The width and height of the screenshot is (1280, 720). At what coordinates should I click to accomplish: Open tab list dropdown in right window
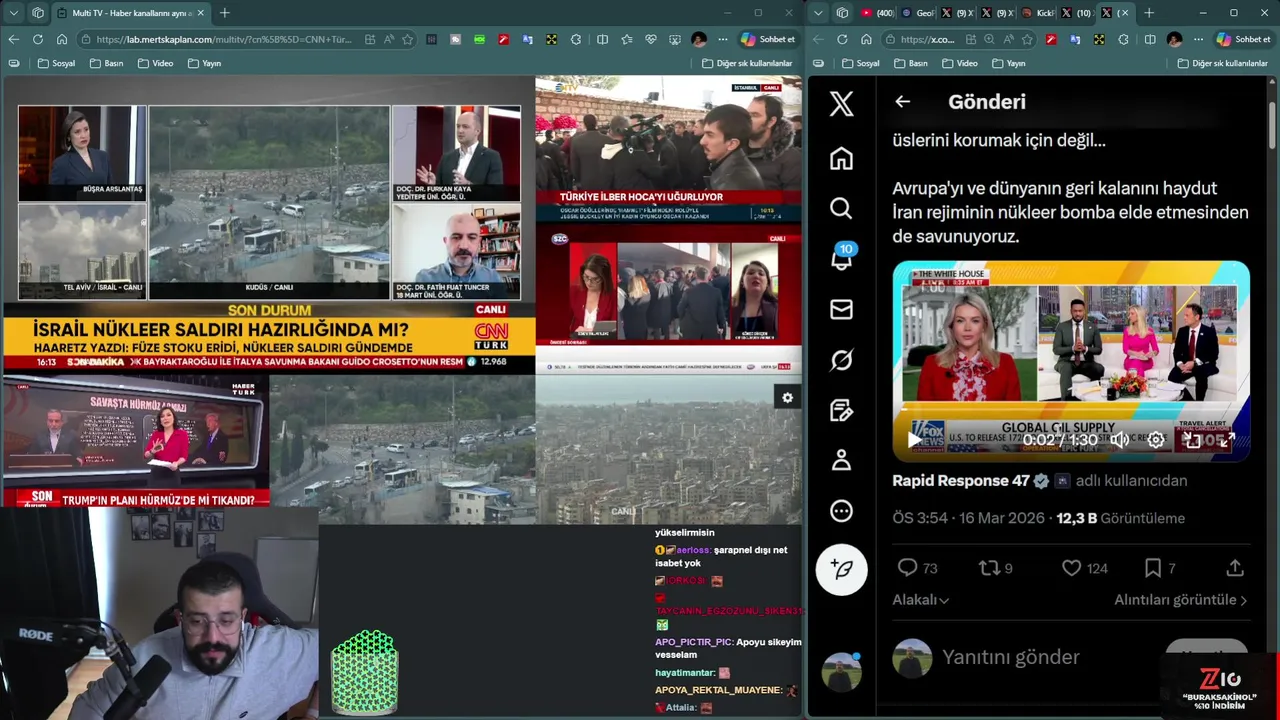coord(818,13)
